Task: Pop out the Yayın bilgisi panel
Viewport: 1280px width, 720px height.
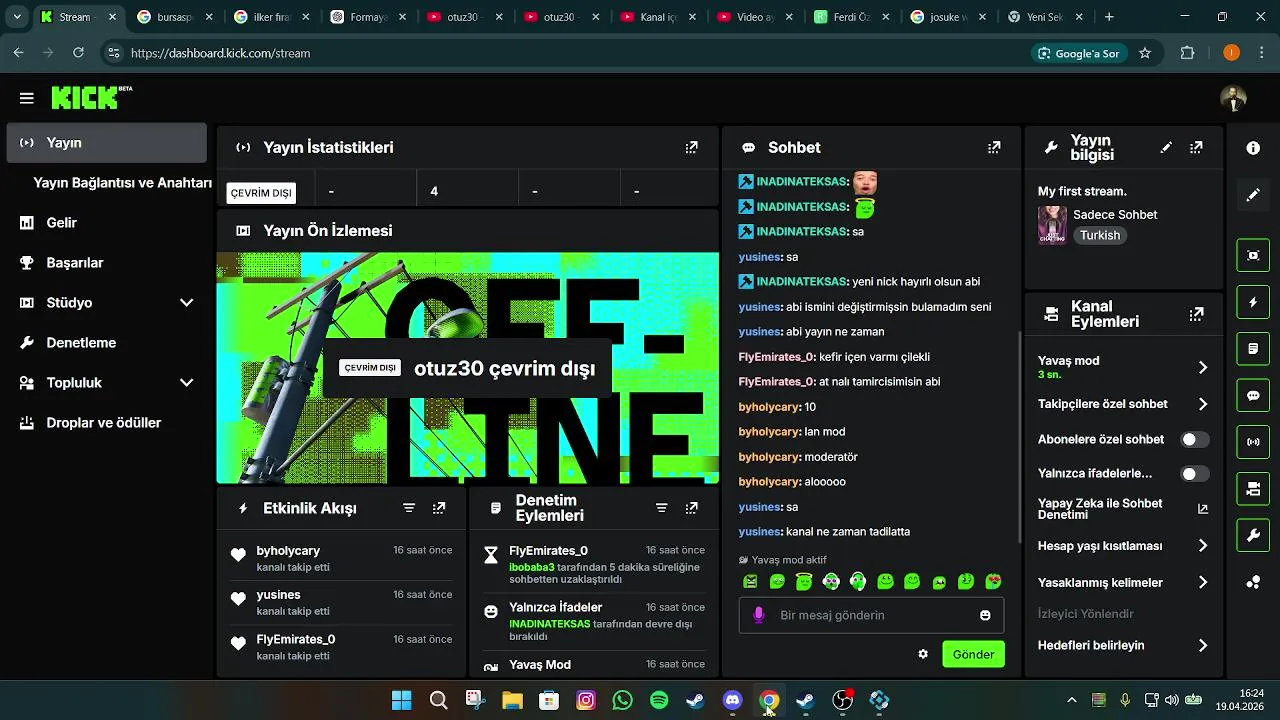Action: (x=1196, y=147)
